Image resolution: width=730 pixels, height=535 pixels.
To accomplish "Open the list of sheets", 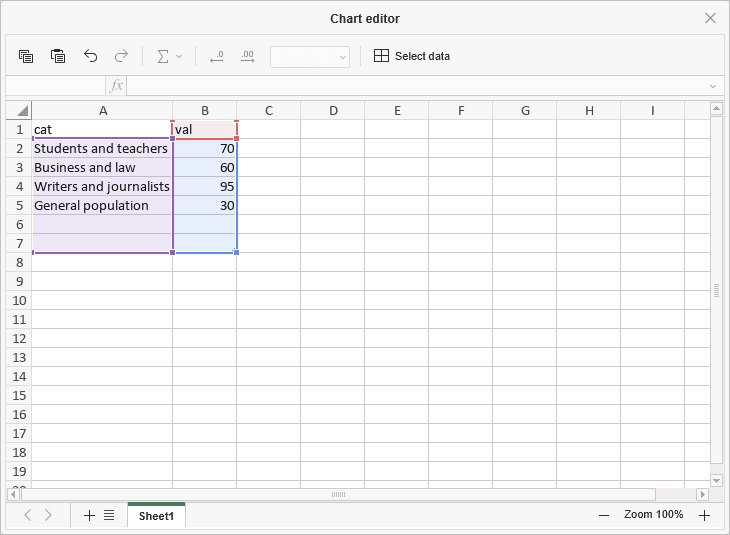I will (109, 515).
